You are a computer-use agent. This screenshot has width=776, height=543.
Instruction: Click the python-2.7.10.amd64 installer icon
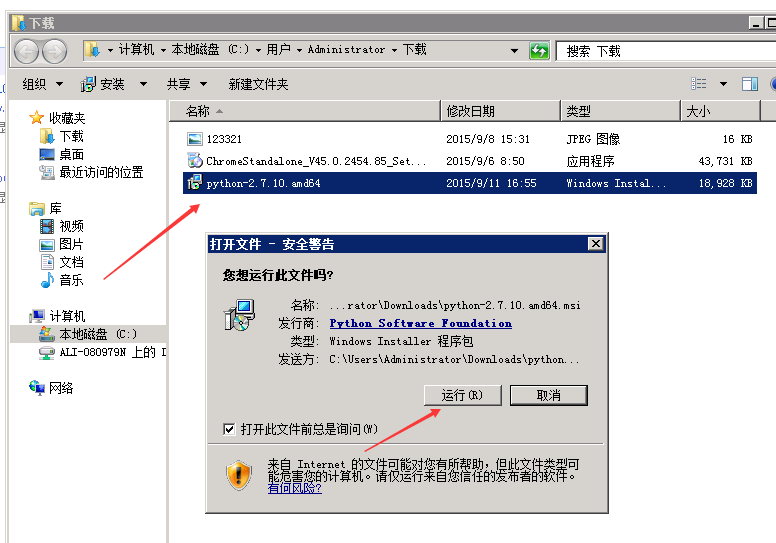point(195,183)
